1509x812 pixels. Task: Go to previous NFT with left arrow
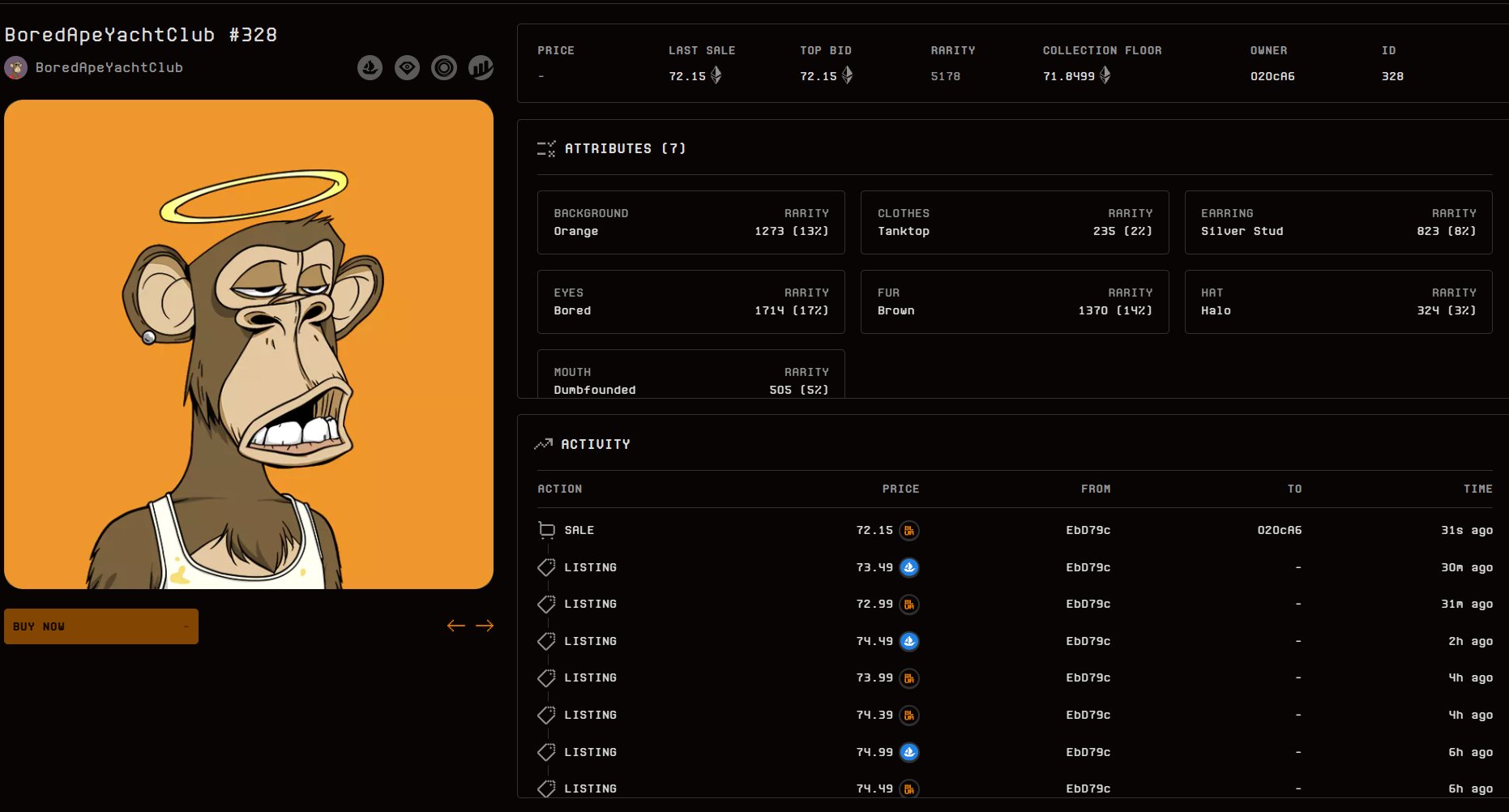click(x=456, y=626)
